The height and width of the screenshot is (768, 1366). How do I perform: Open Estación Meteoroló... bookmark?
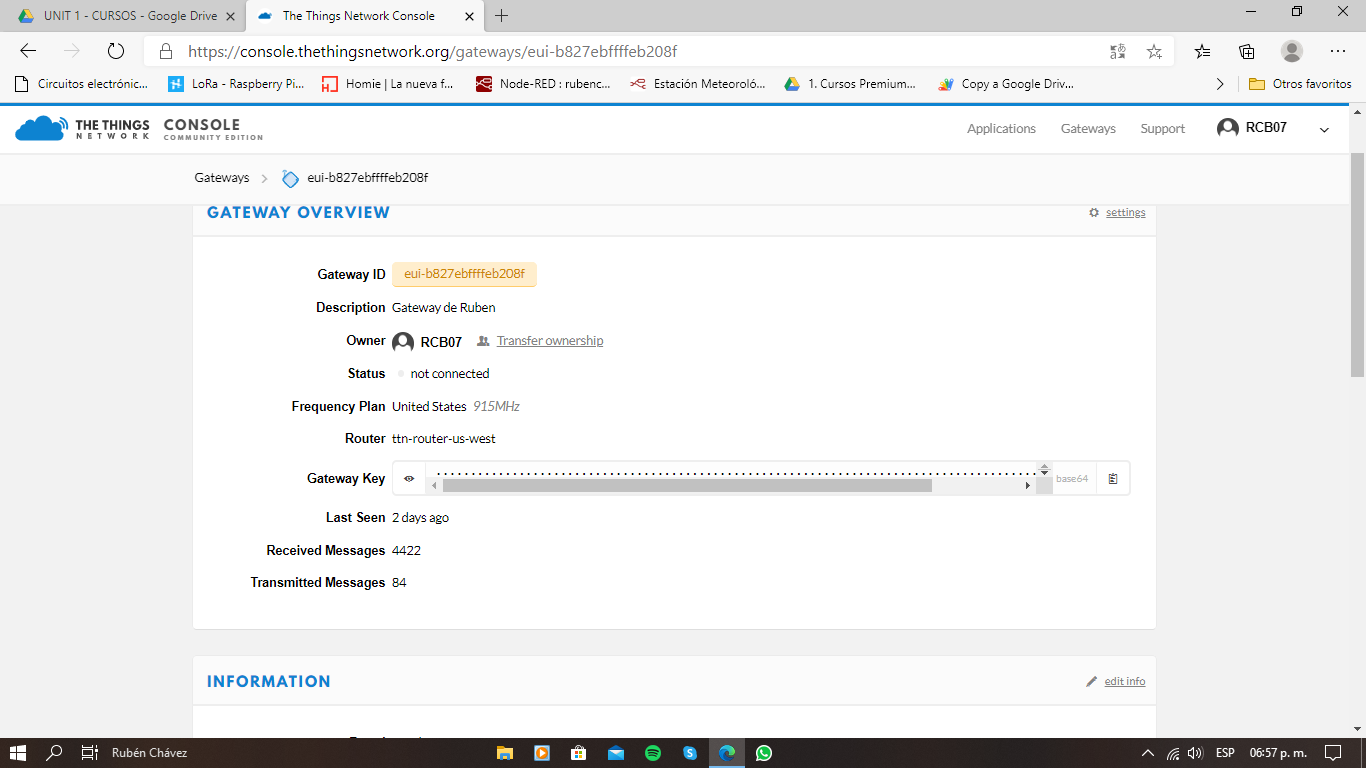click(x=698, y=84)
